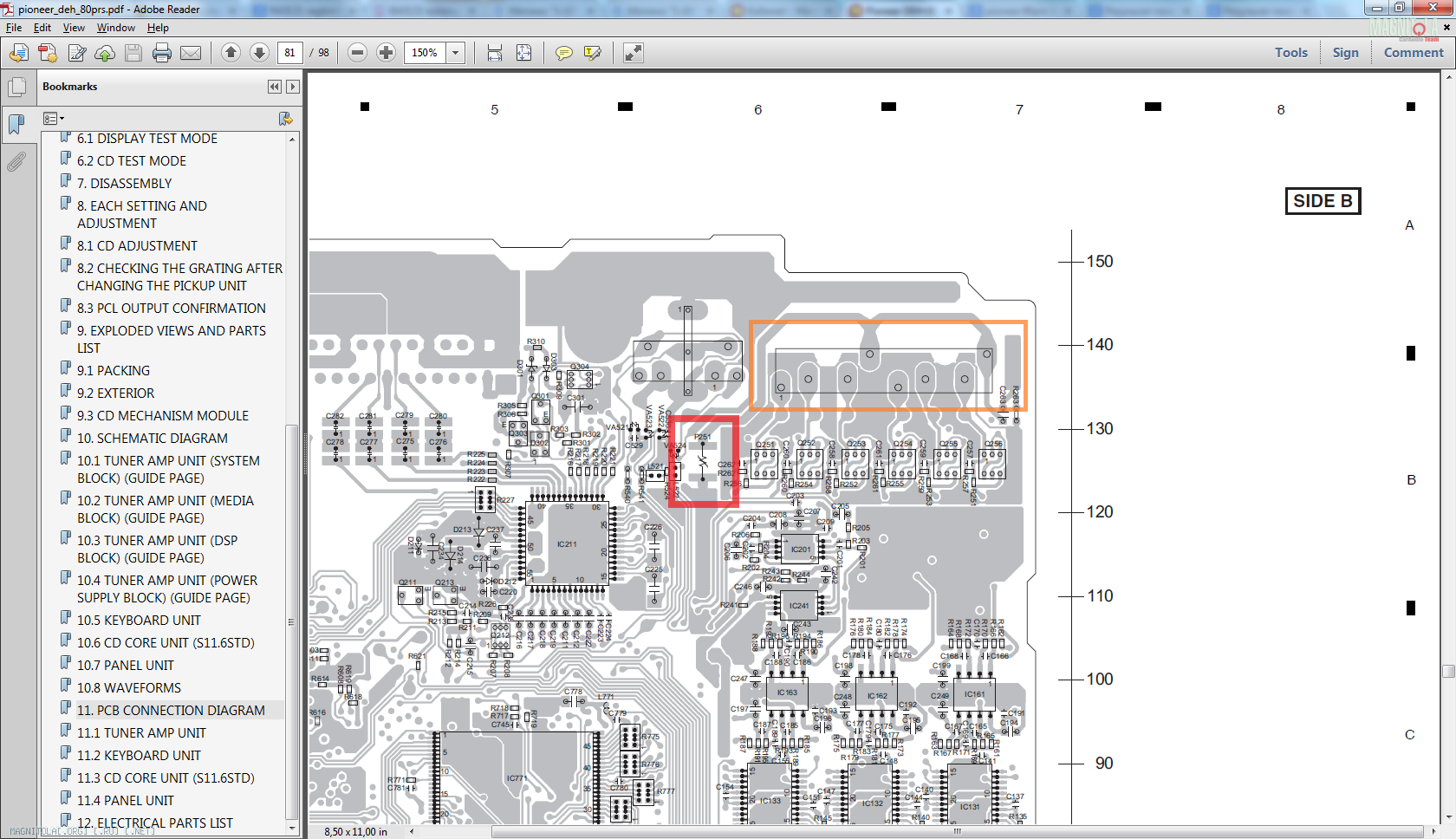
Task: Open bookmark 12. ELECTRICAL PARTS LIST
Action: point(155,823)
